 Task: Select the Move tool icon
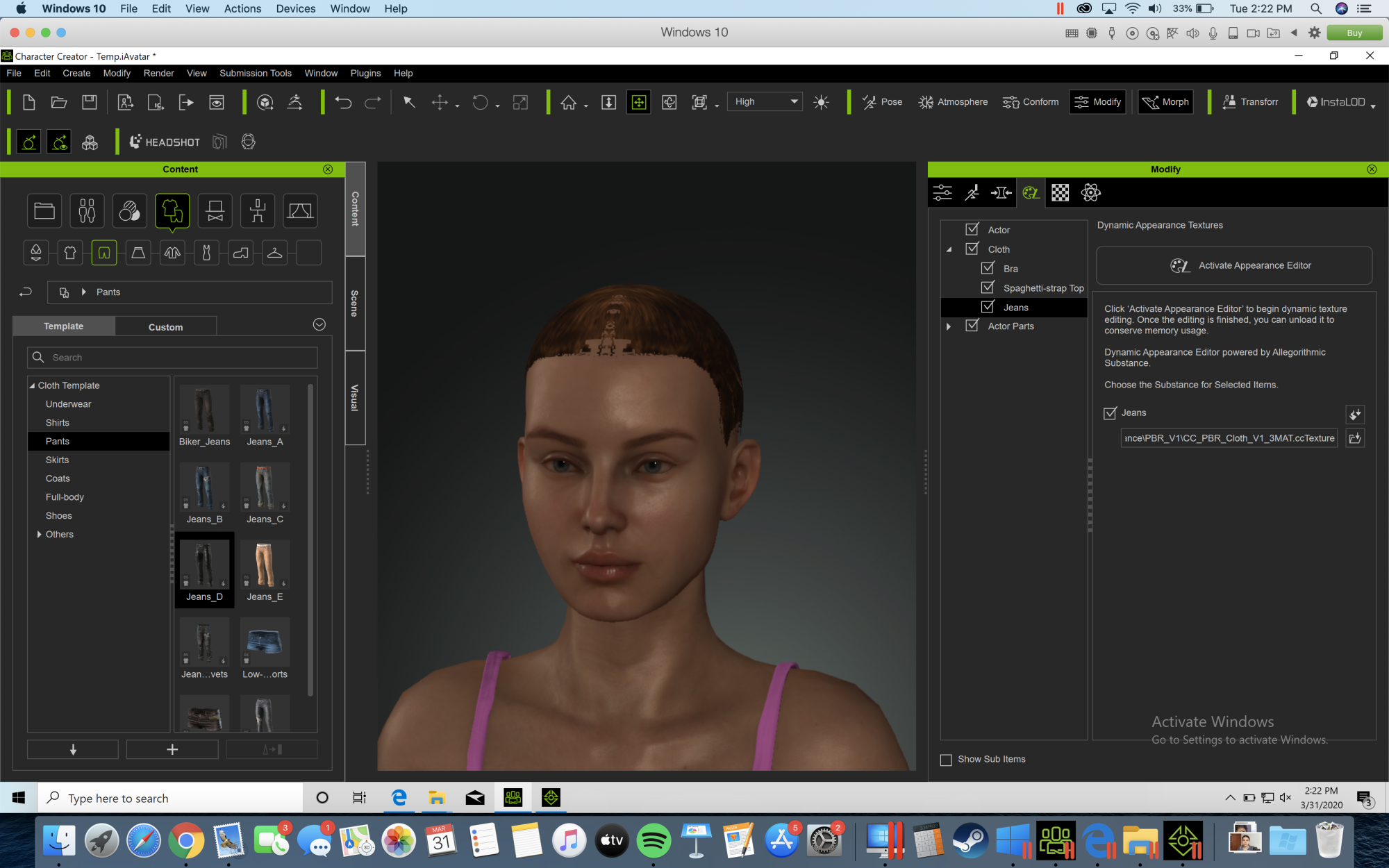[440, 102]
